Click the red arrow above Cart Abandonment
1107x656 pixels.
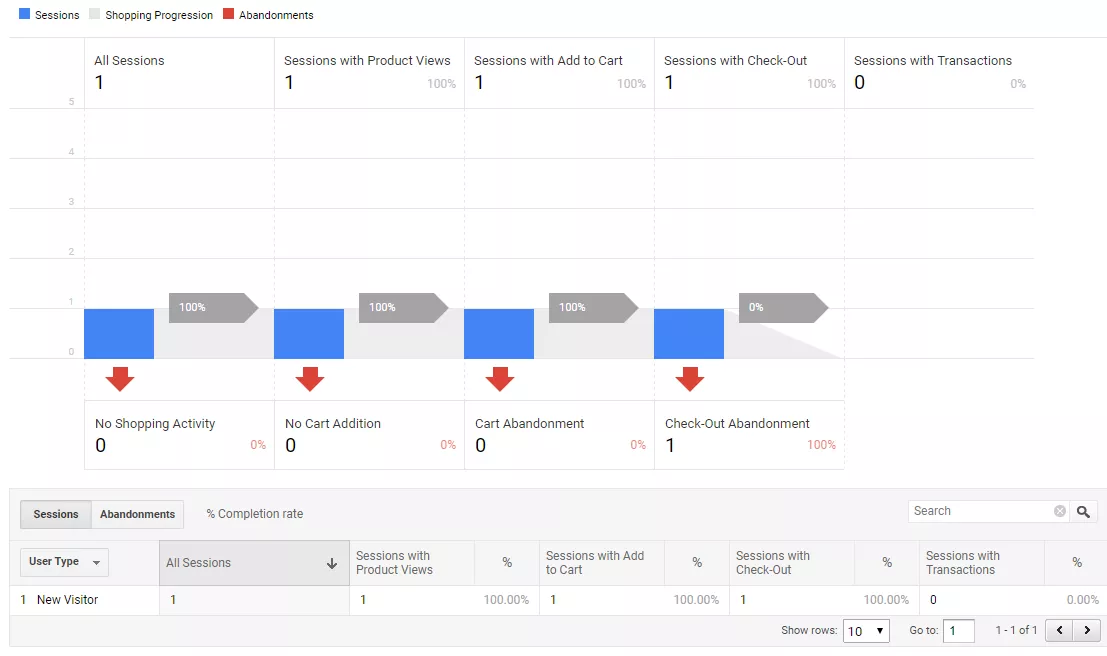pos(500,379)
